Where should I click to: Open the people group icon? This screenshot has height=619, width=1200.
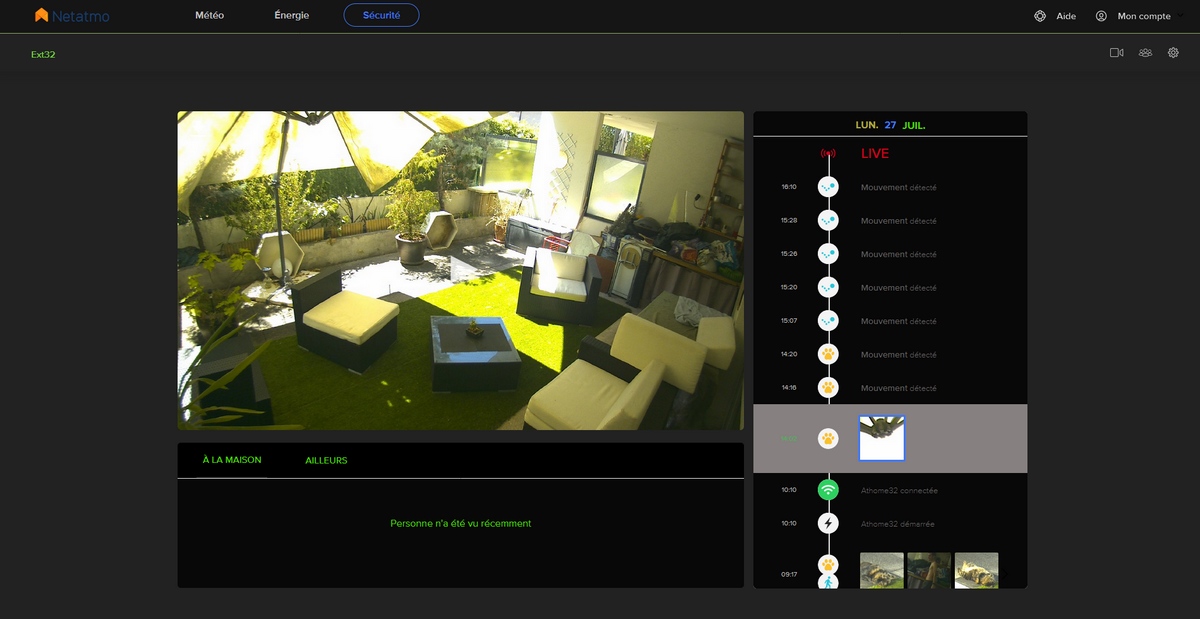tap(1145, 53)
